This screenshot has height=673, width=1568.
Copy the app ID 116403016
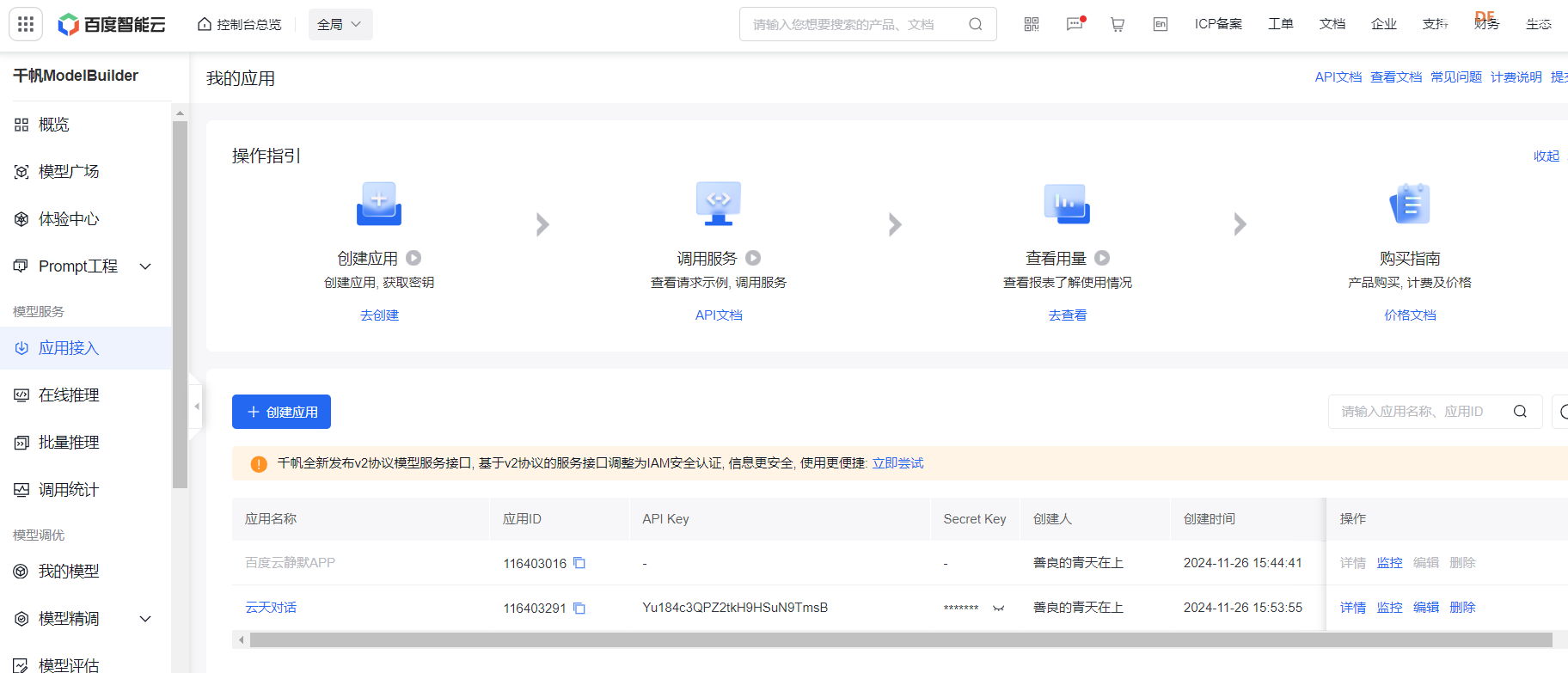point(579,563)
